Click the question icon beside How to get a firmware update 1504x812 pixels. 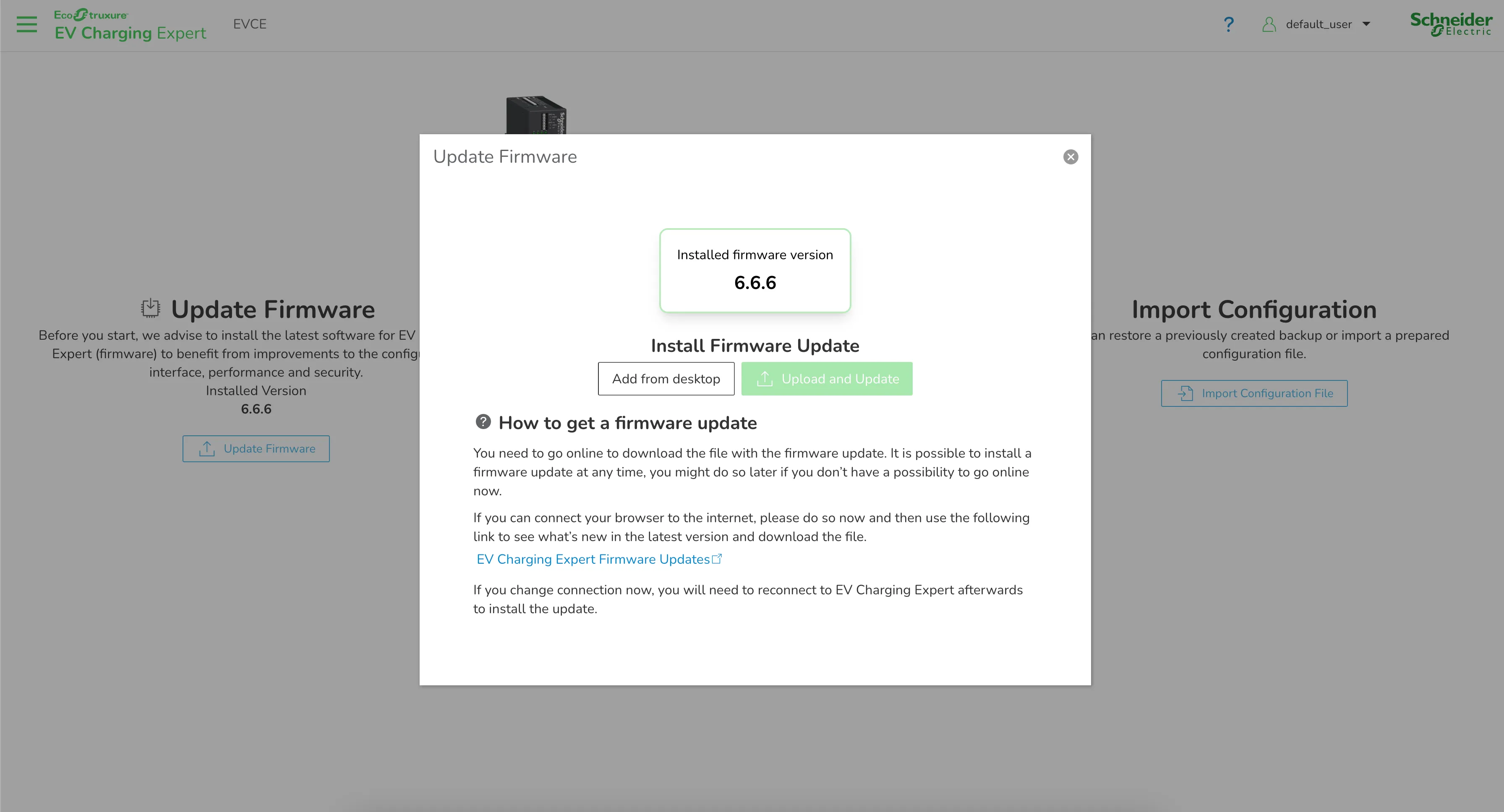pyautogui.click(x=483, y=421)
